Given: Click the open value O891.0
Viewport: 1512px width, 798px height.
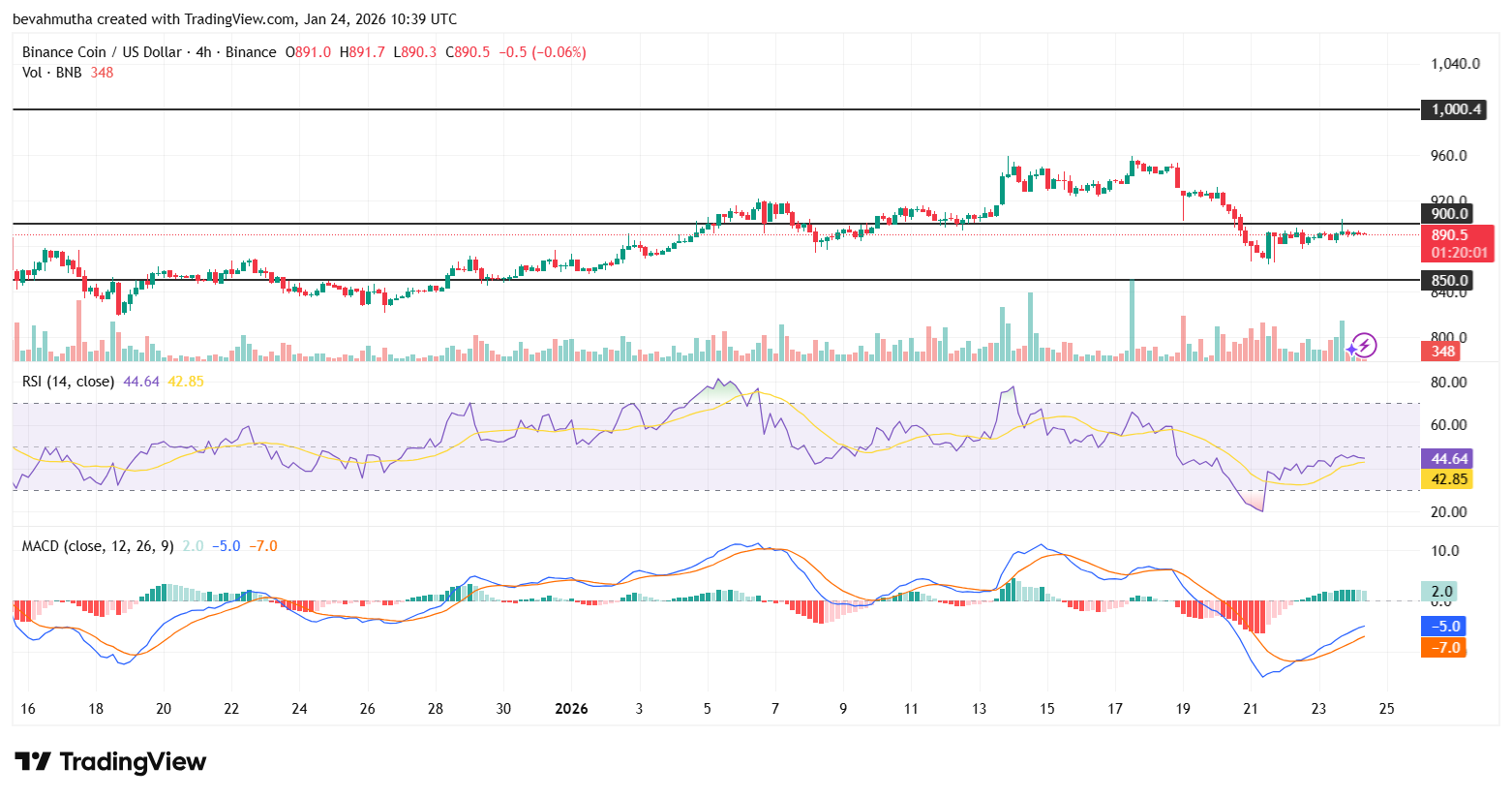Looking at the screenshot, I should pyautogui.click(x=308, y=52).
